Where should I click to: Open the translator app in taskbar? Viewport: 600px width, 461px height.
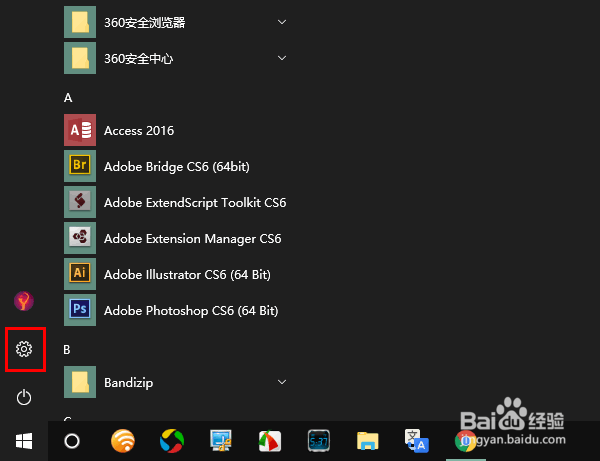pyautogui.click(x=417, y=441)
